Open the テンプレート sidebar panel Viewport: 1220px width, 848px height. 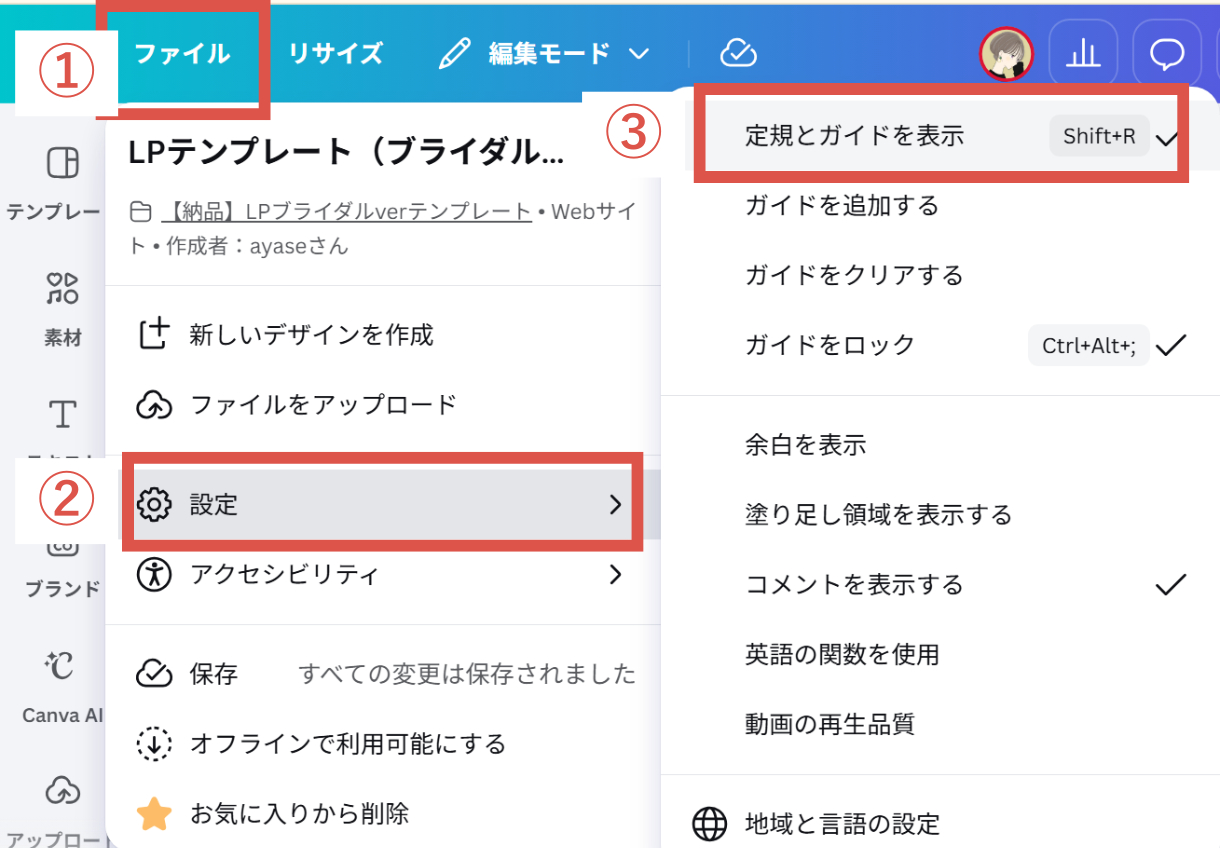click(54, 184)
